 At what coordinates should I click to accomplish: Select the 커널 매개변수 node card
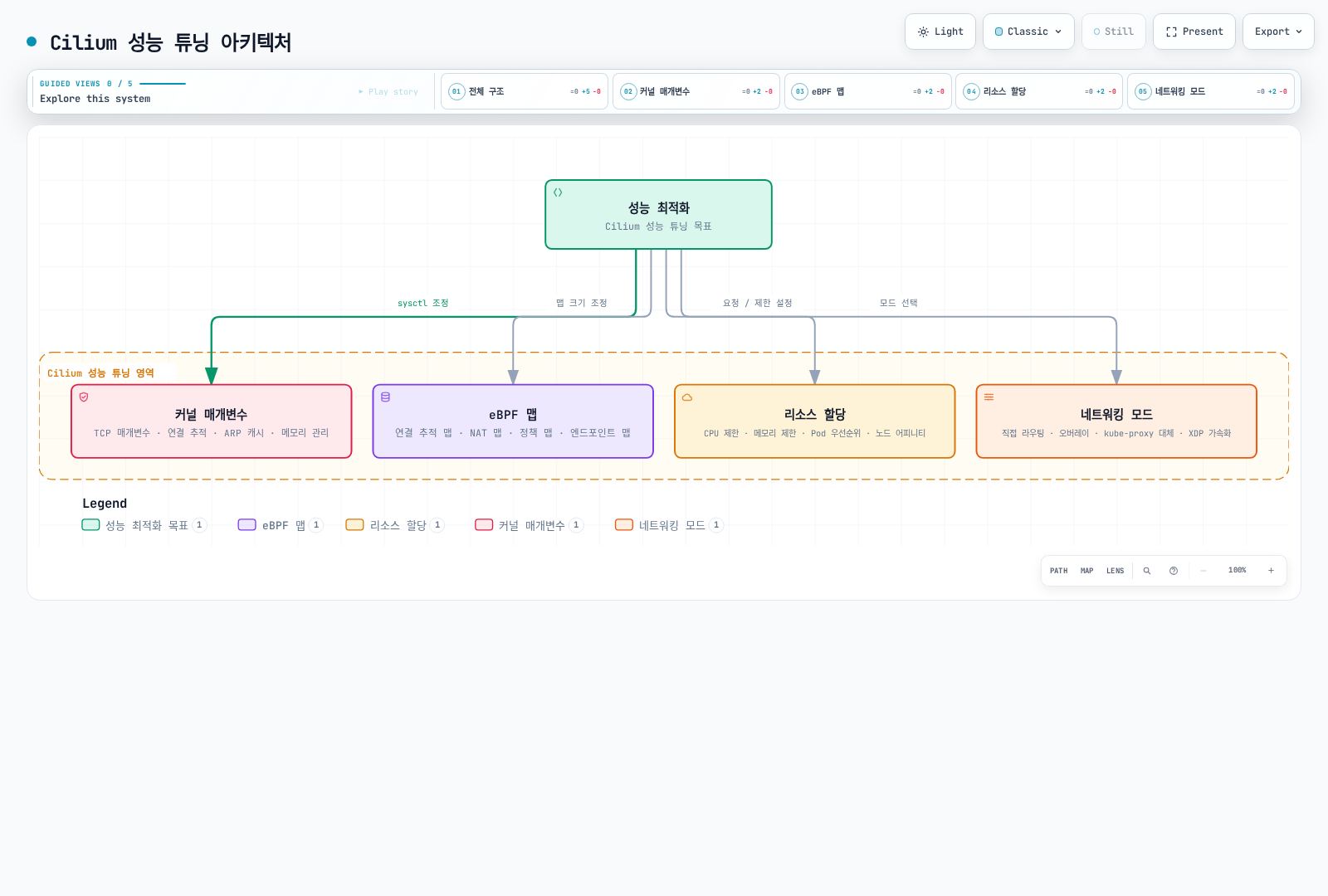212,421
